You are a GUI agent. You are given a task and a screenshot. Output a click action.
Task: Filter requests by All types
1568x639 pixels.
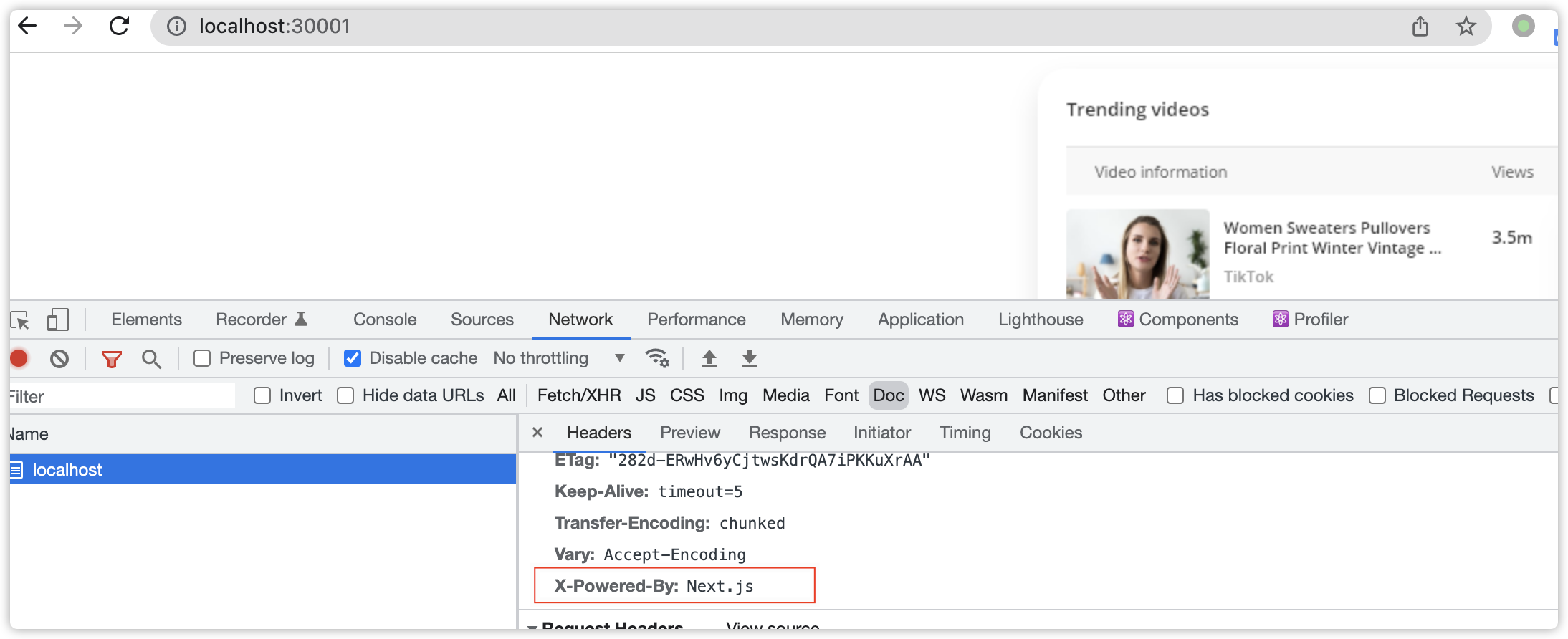(x=507, y=395)
